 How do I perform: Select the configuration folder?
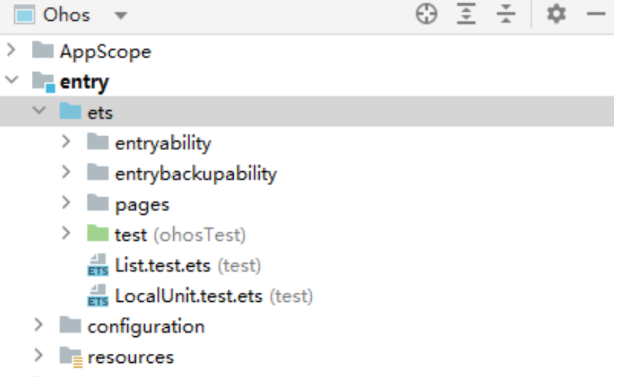pos(146,327)
